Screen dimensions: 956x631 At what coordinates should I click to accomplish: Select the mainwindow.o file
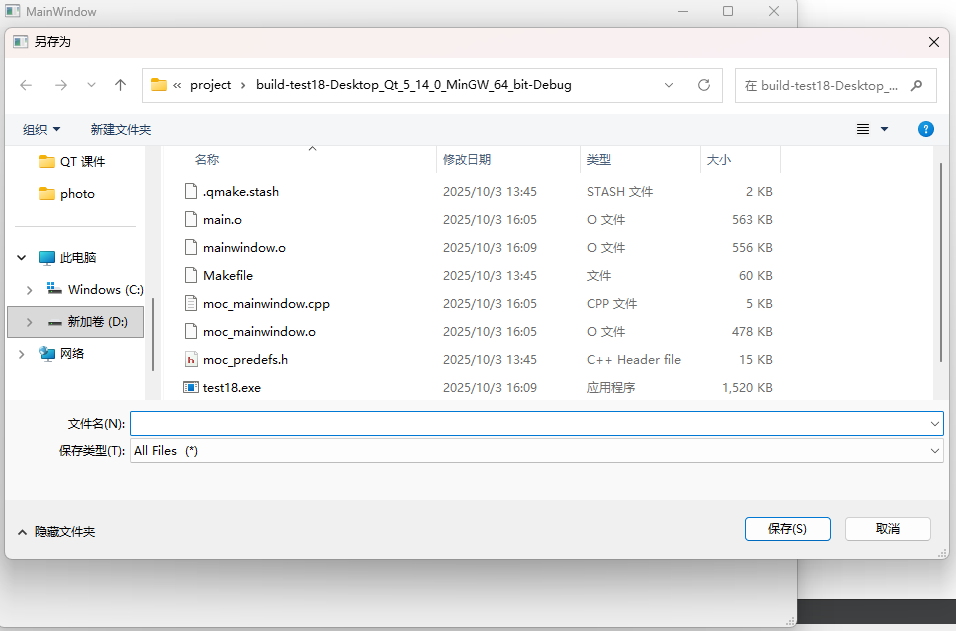point(244,248)
